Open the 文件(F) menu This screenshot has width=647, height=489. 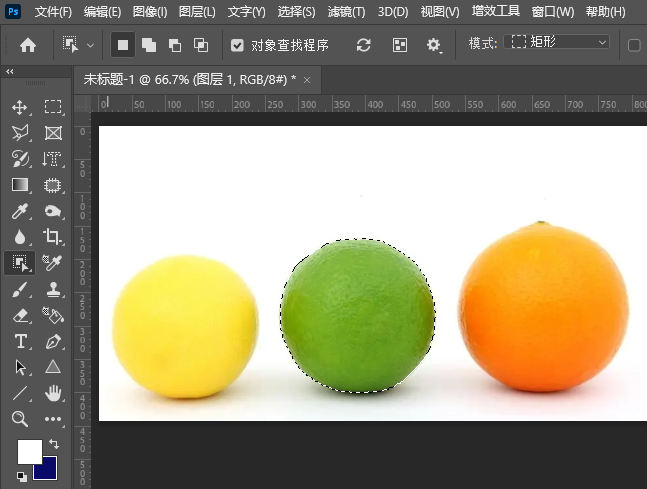(53, 12)
